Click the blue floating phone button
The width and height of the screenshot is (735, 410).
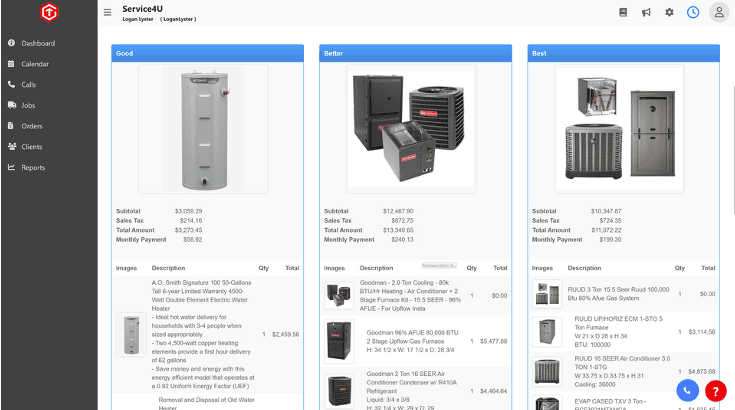688,390
